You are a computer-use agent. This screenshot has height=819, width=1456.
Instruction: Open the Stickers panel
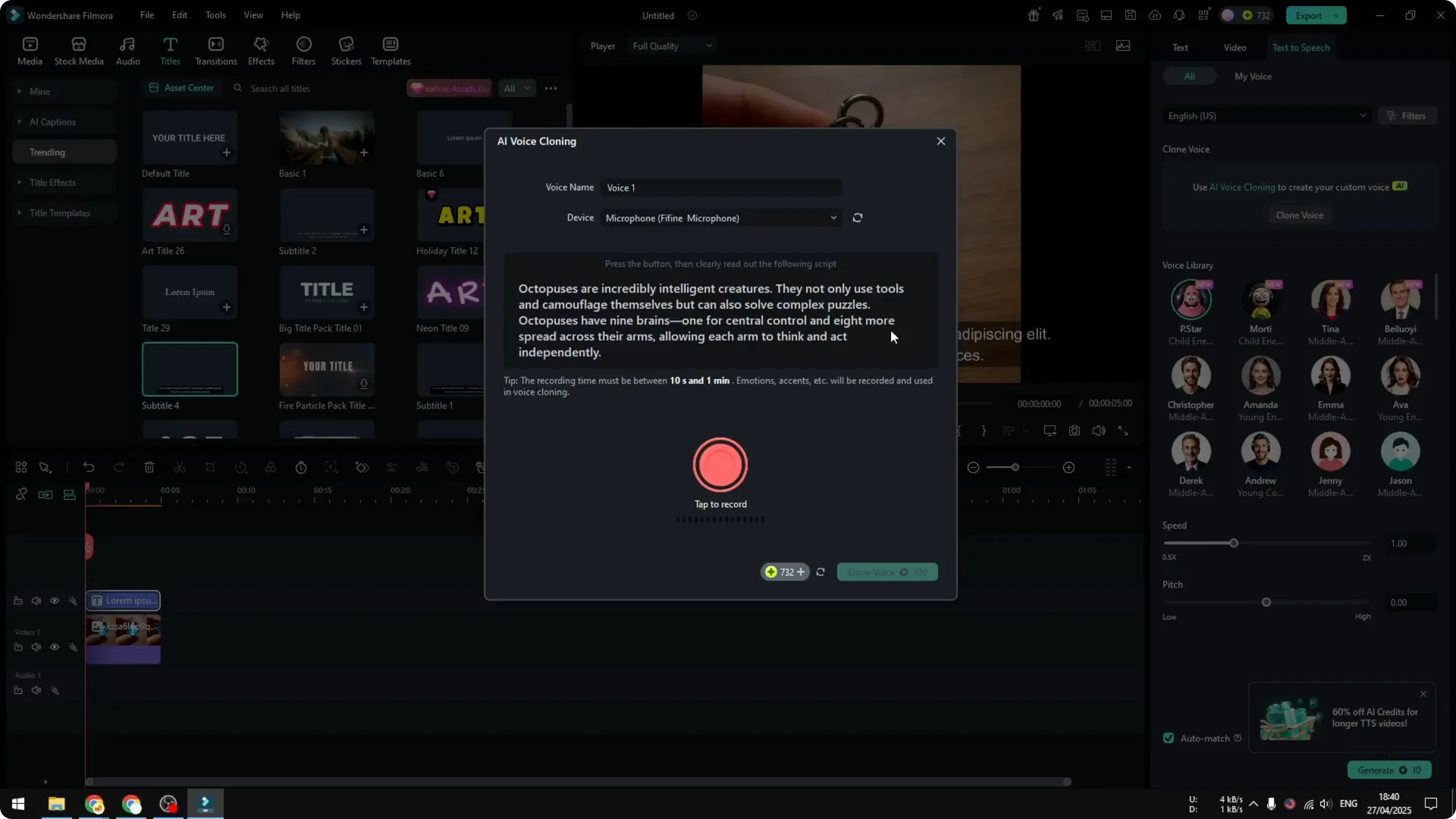346,50
